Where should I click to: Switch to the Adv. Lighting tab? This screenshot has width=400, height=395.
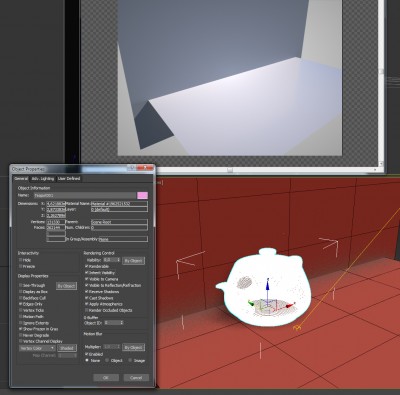(x=43, y=179)
